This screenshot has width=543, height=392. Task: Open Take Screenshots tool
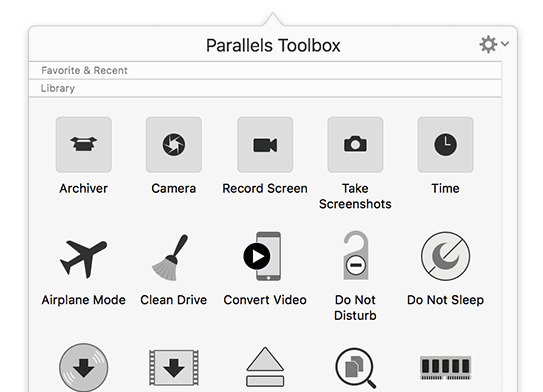[355, 144]
